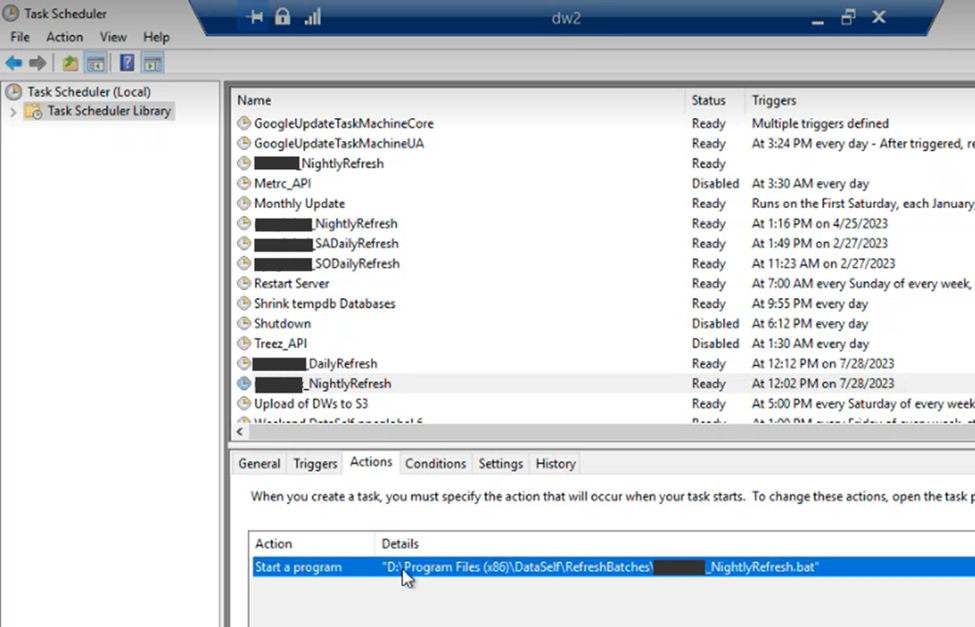Toggle the Show/Hide Console Tree icon
The image size is (975, 627).
coord(95,63)
